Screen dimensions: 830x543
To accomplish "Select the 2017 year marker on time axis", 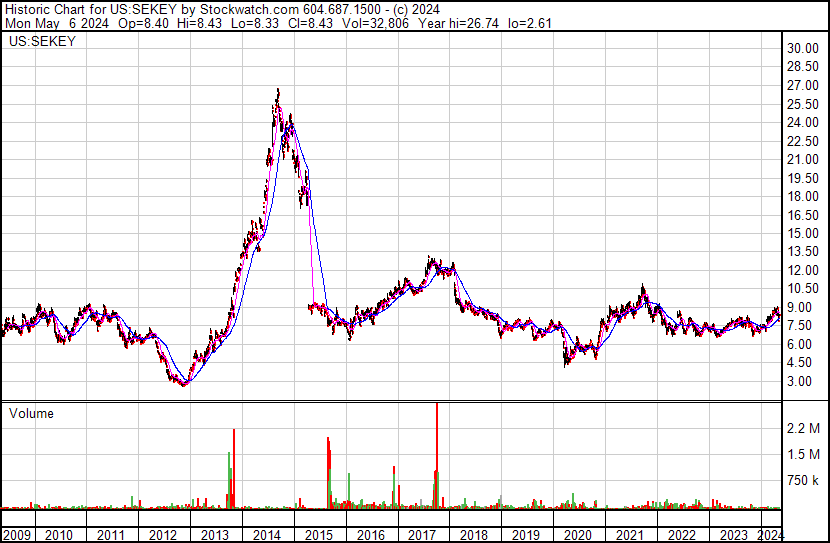I will 422,535.
